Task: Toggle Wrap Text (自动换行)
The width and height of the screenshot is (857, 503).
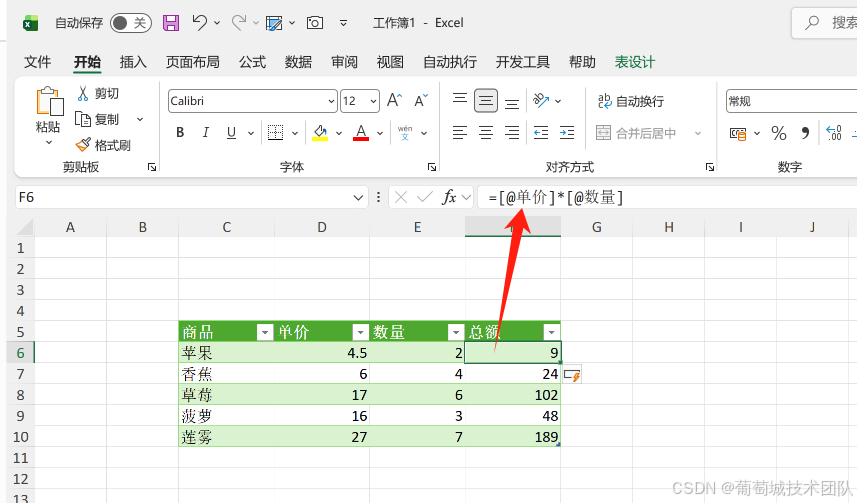Action: pyautogui.click(x=630, y=101)
